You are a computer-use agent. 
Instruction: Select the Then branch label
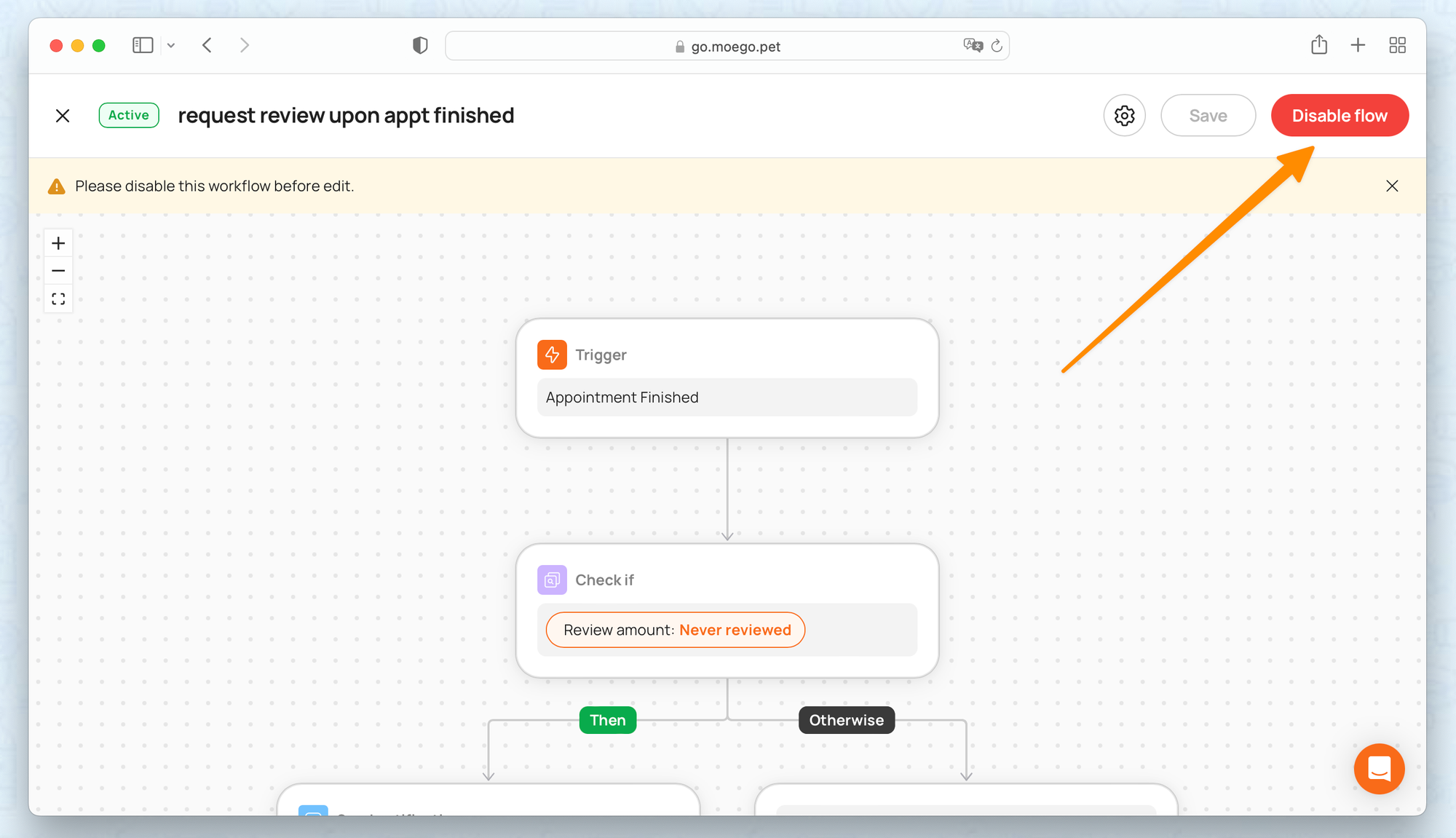tap(608, 720)
